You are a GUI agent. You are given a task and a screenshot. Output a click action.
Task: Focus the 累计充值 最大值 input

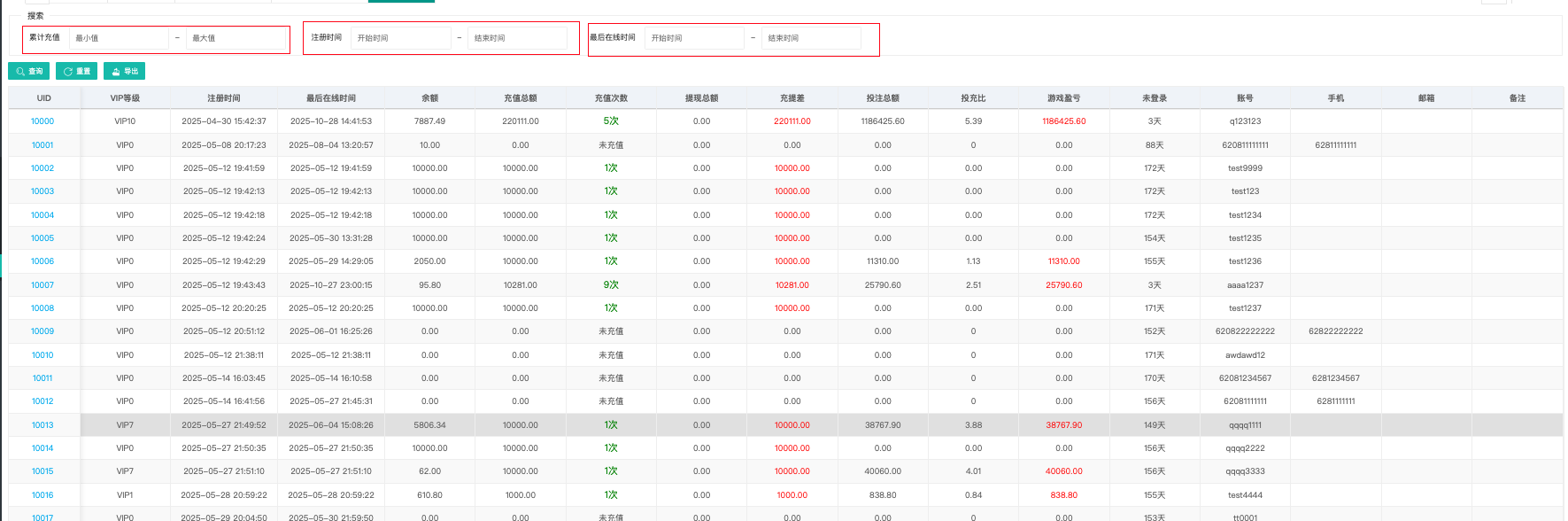click(x=236, y=38)
